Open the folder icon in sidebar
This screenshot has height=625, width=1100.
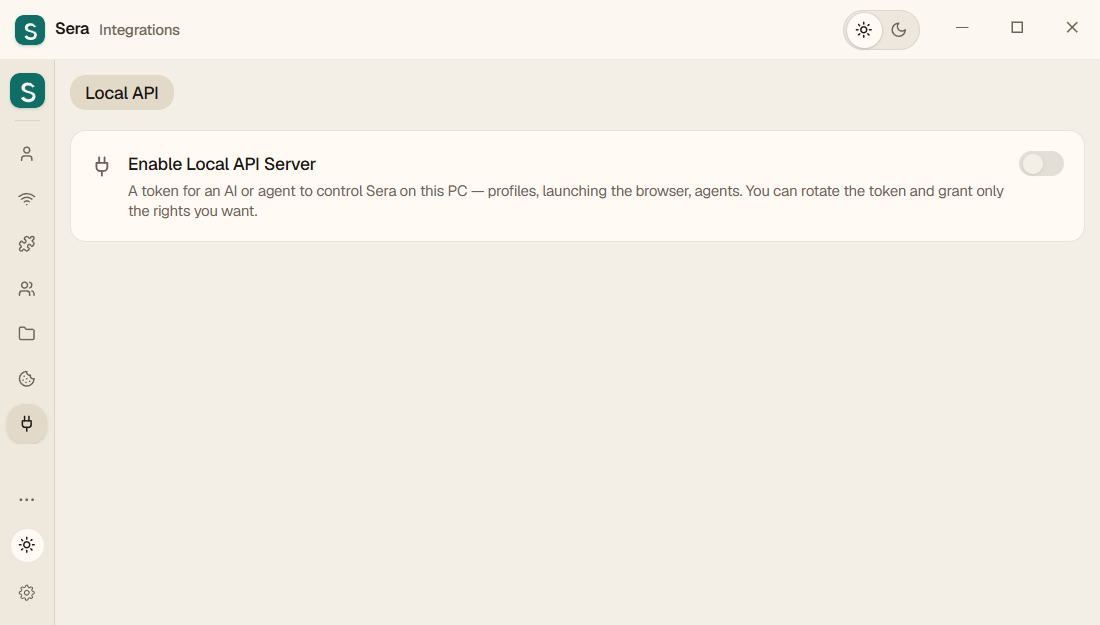pos(27,333)
